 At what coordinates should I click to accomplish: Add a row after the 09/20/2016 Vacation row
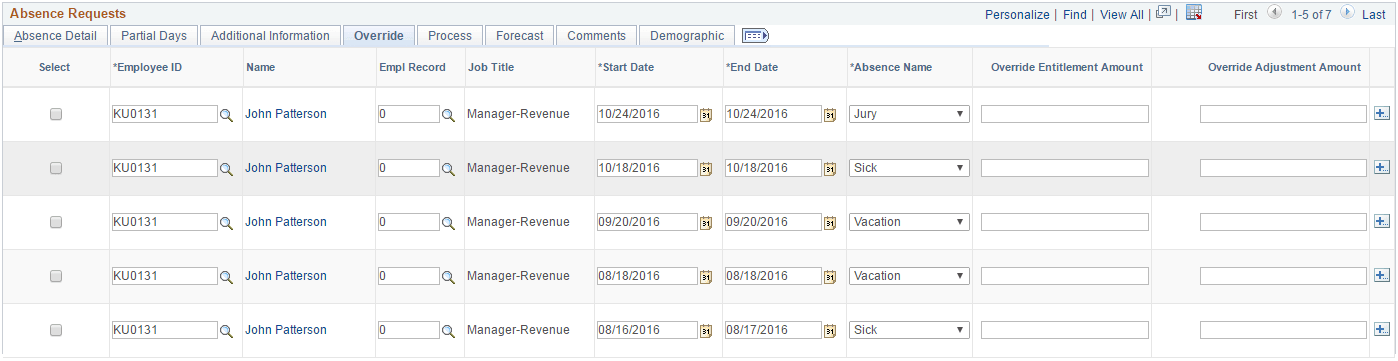(x=1382, y=222)
